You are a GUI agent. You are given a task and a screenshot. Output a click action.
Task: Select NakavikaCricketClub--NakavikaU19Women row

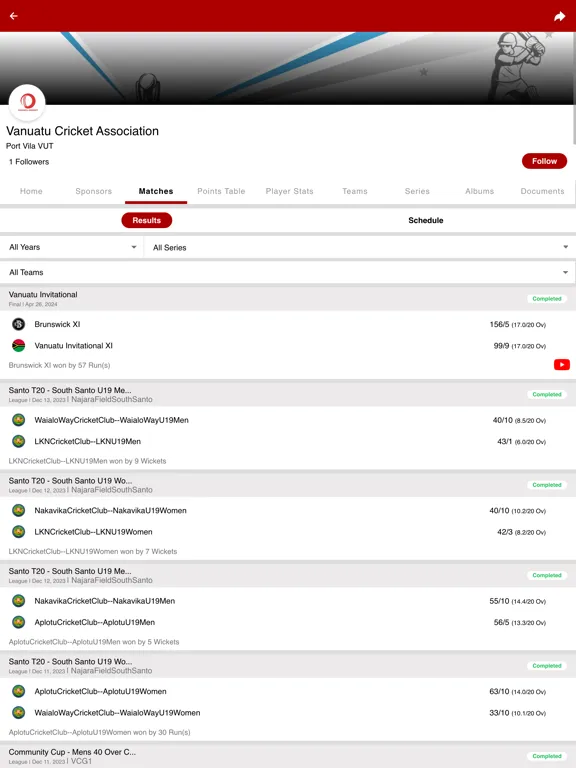coord(288,511)
